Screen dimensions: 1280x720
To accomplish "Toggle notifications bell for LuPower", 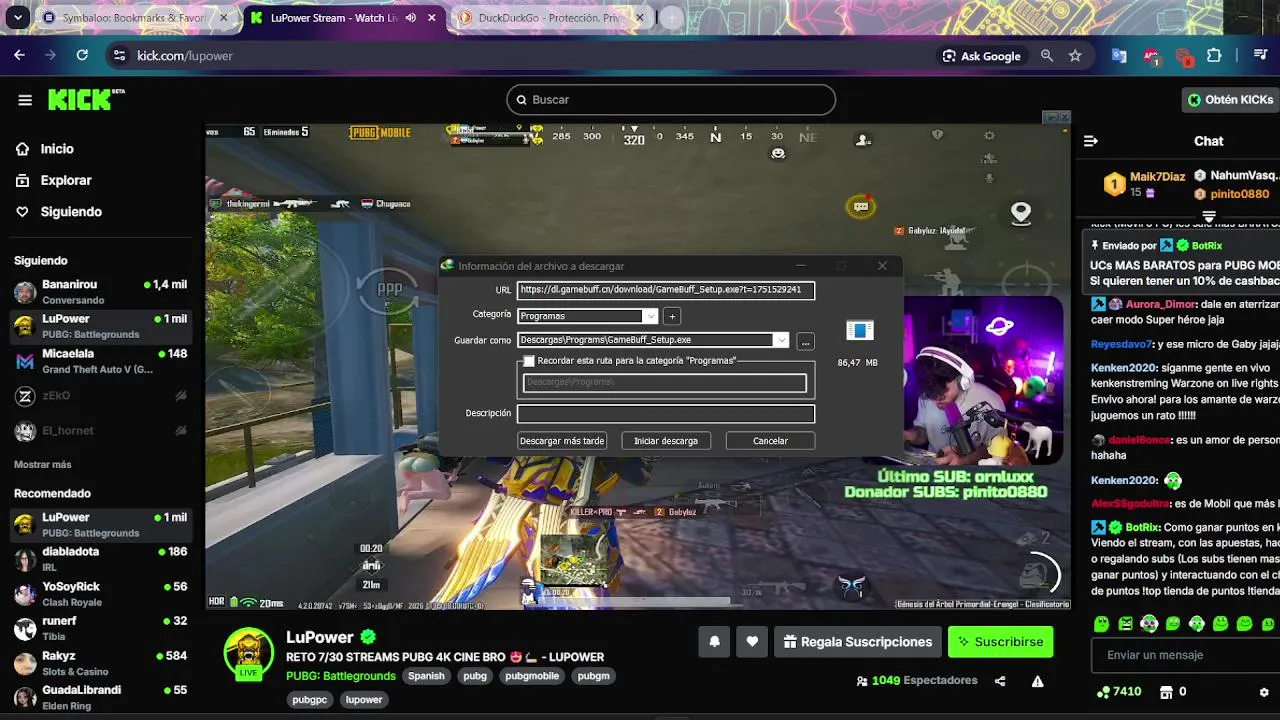I will click(x=714, y=642).
